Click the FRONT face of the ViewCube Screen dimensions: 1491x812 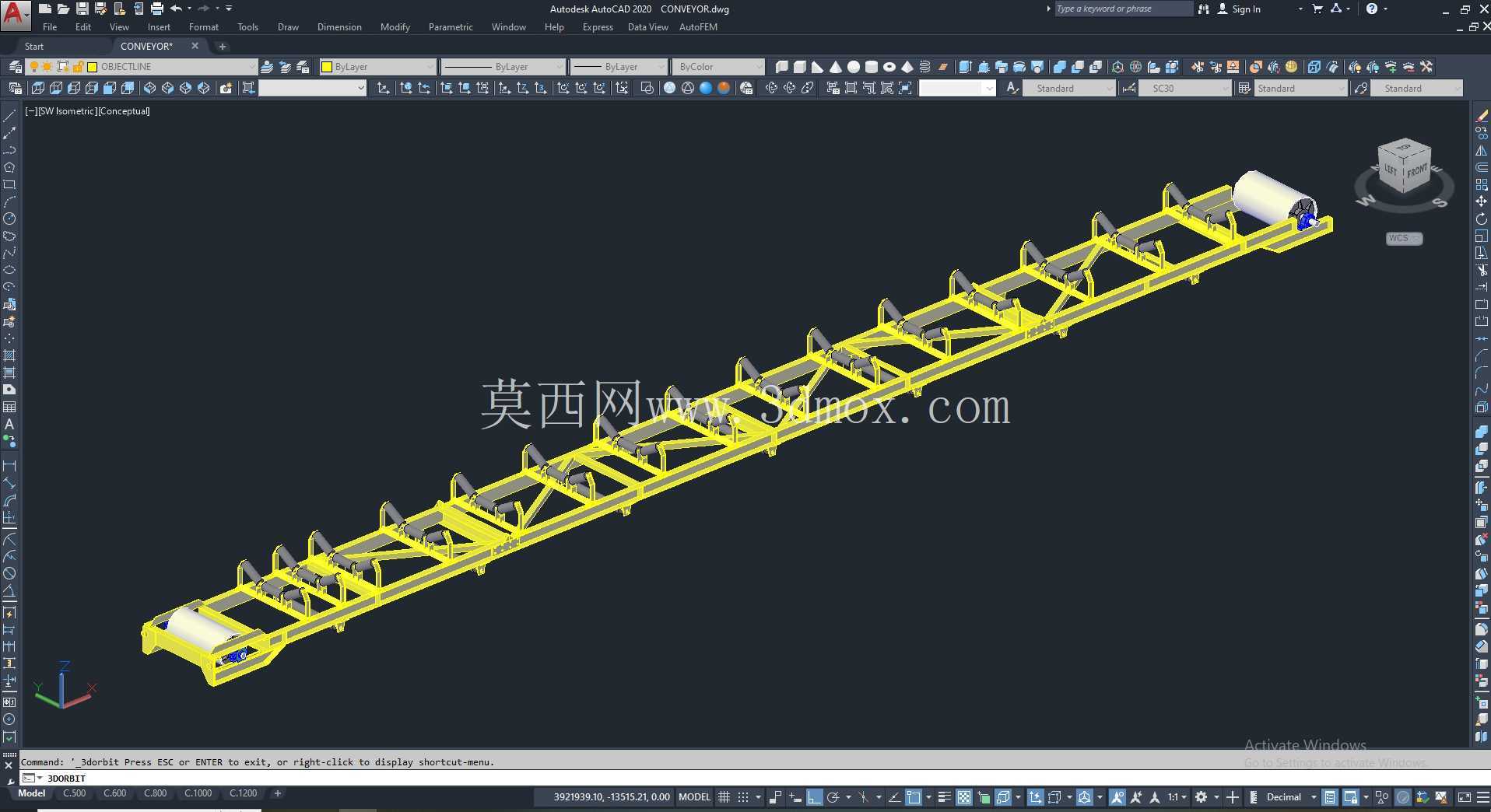(1416, 171)
